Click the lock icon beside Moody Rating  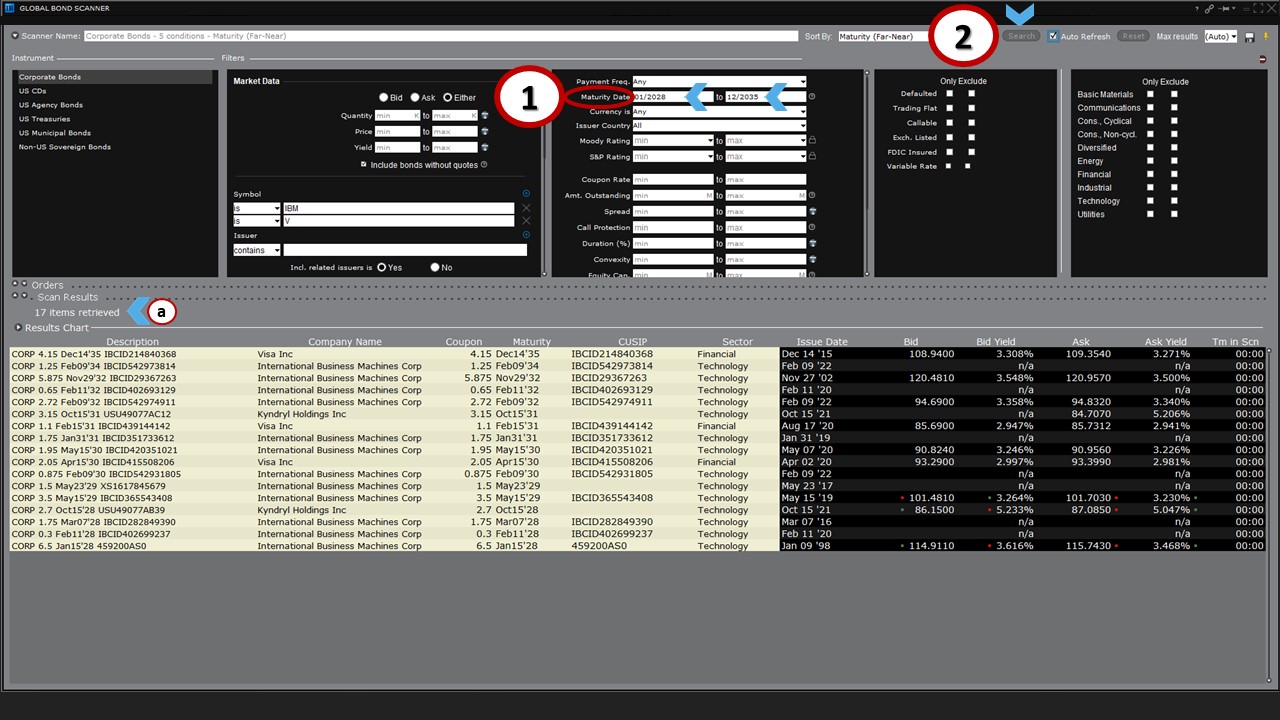812,141
